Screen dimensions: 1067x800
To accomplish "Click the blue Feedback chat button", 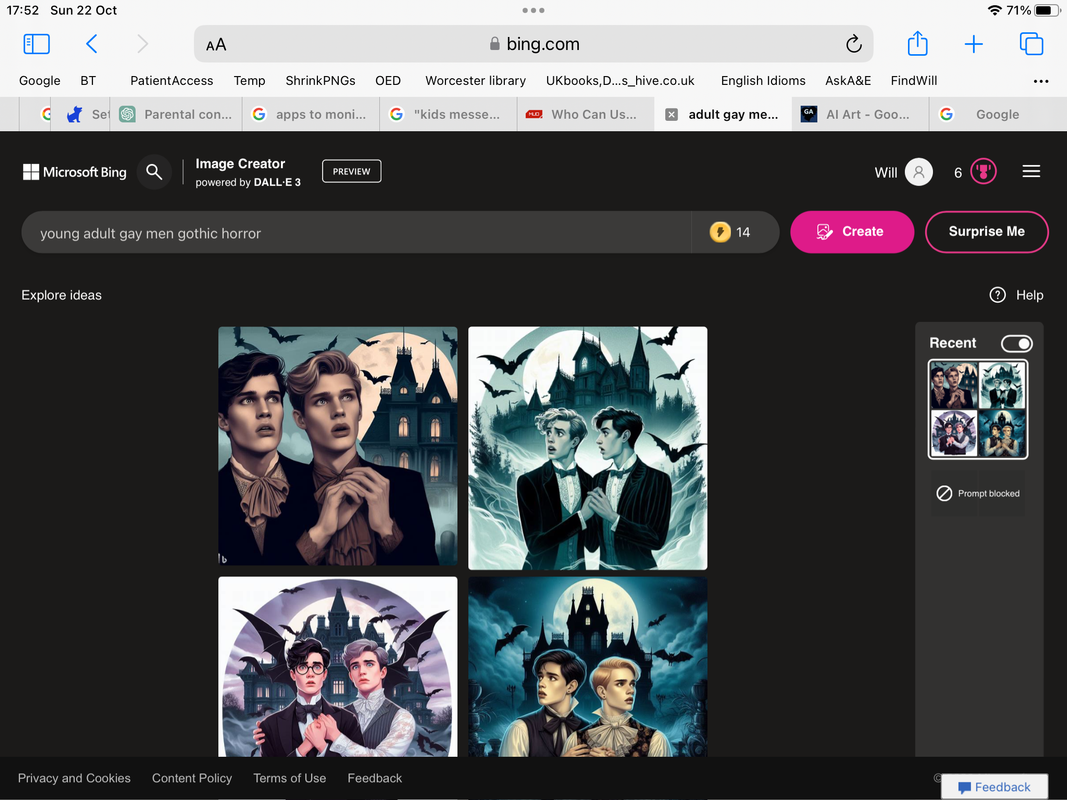I will 994,787.
